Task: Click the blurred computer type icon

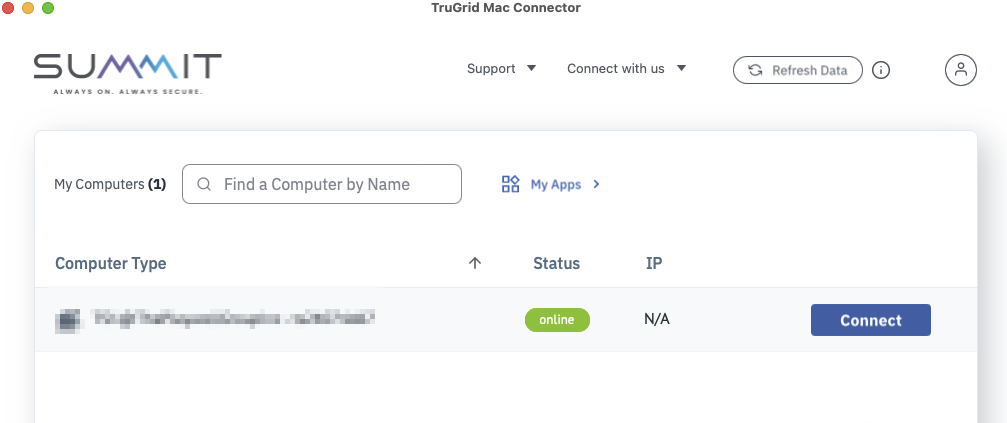Action: (x=69, y=320)
